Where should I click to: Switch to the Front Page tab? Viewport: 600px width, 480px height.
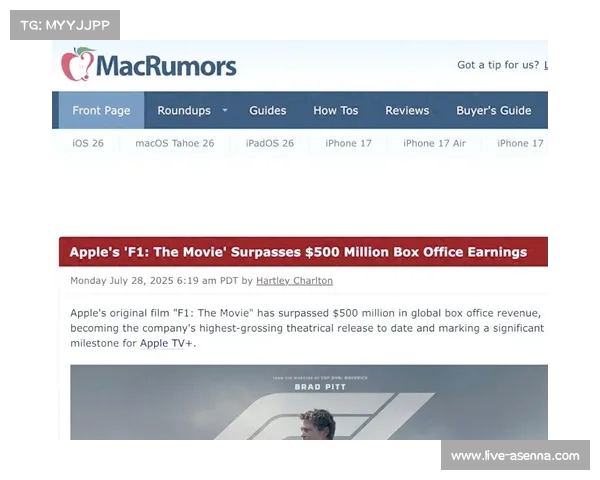pos(101,111)
